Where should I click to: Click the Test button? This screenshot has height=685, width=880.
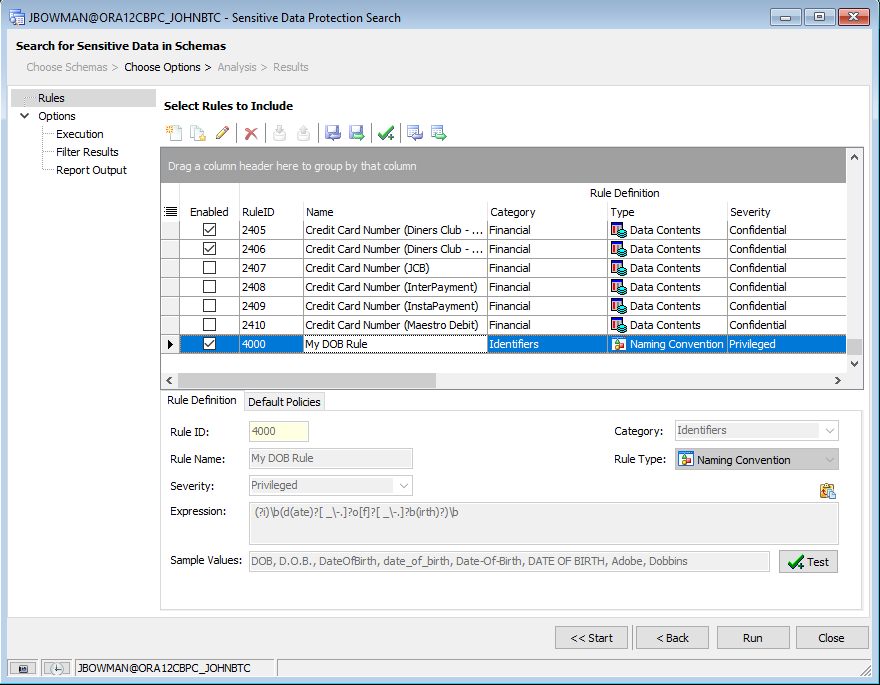[808, 562]
